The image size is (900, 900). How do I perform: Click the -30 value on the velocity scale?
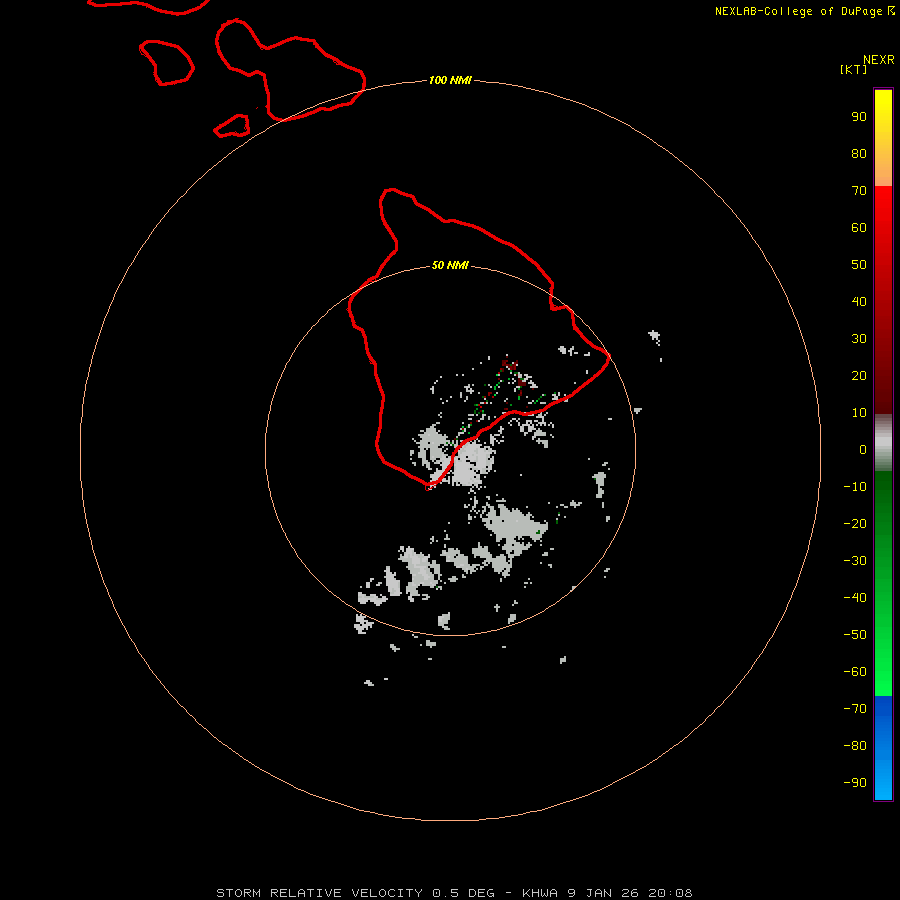pos(855,561)
